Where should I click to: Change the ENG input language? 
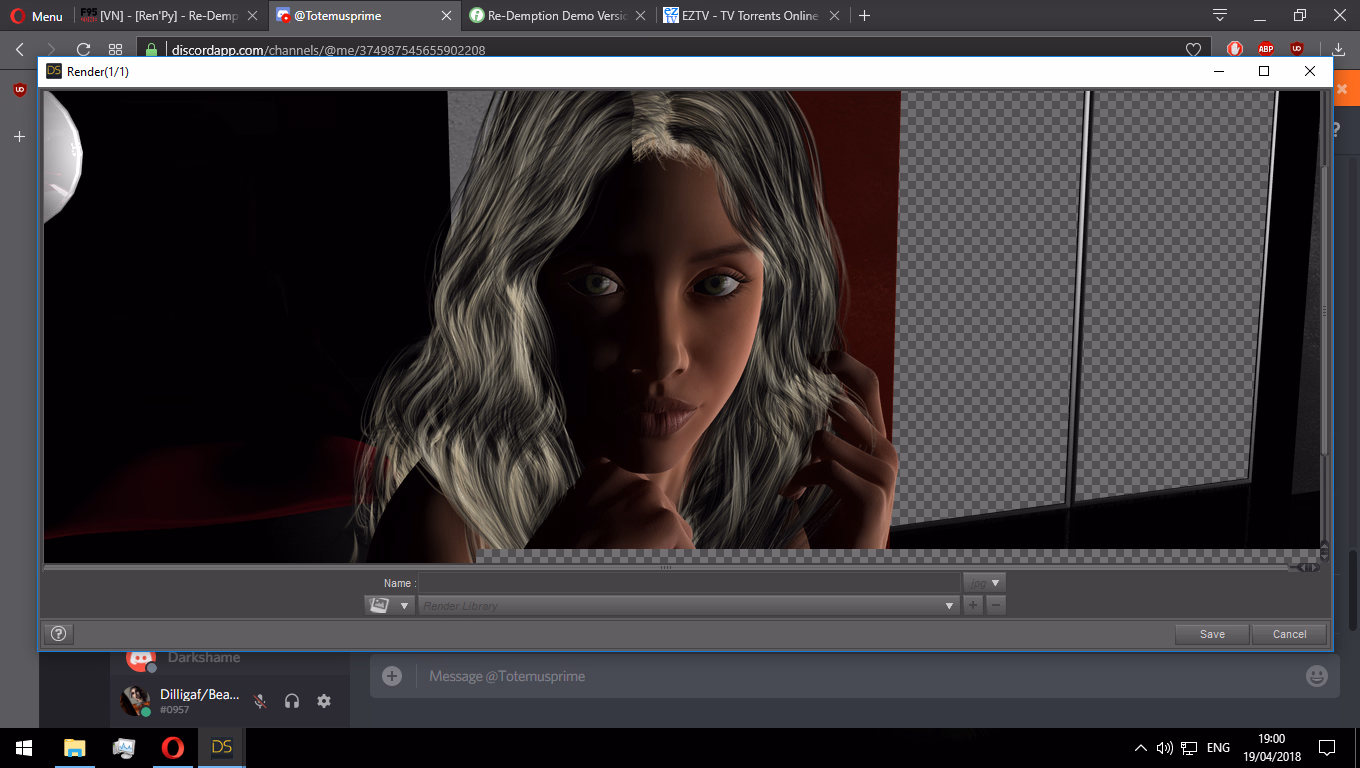[x=1218, y=748]
